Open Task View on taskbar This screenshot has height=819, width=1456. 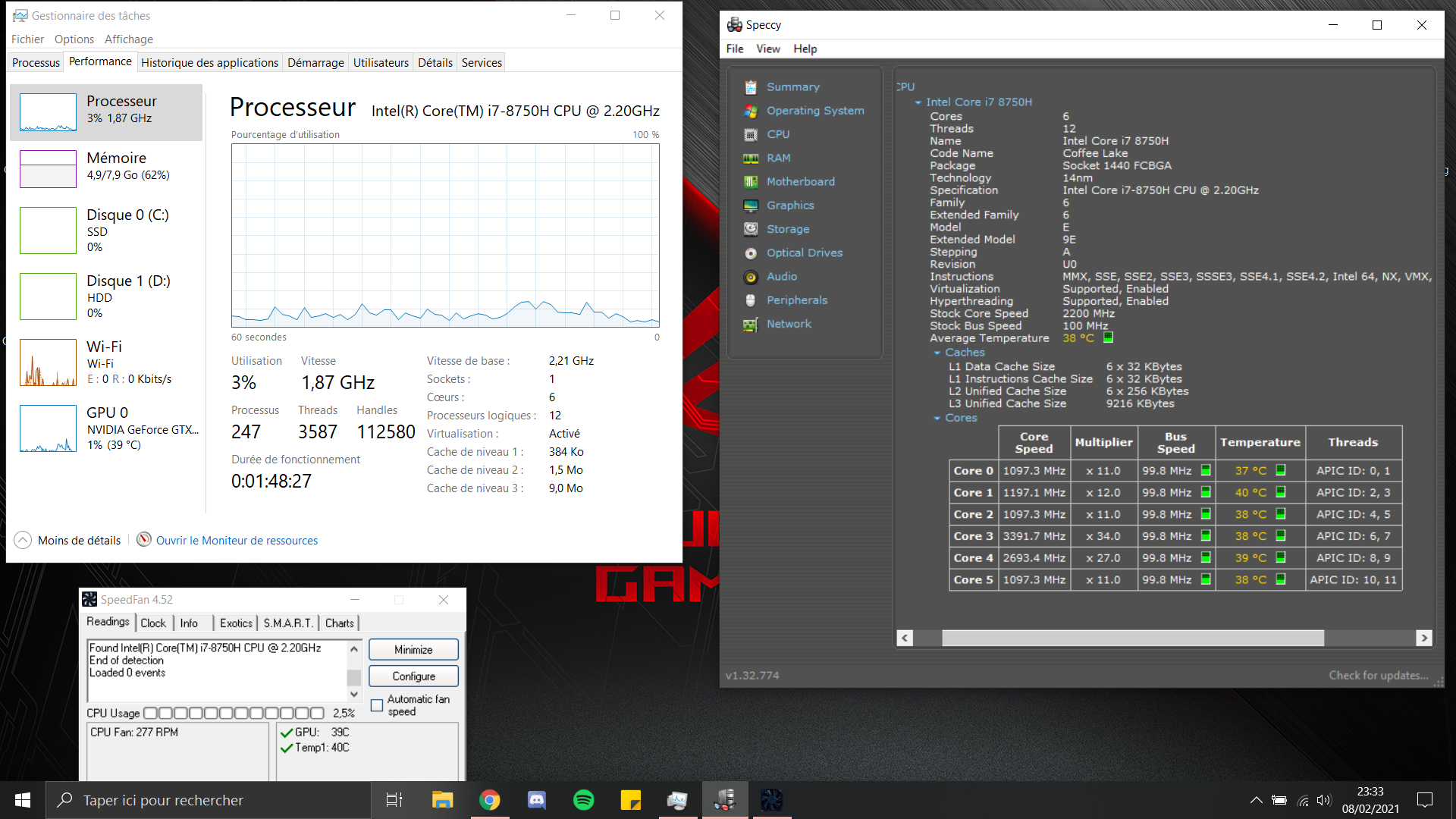[394, 800]
